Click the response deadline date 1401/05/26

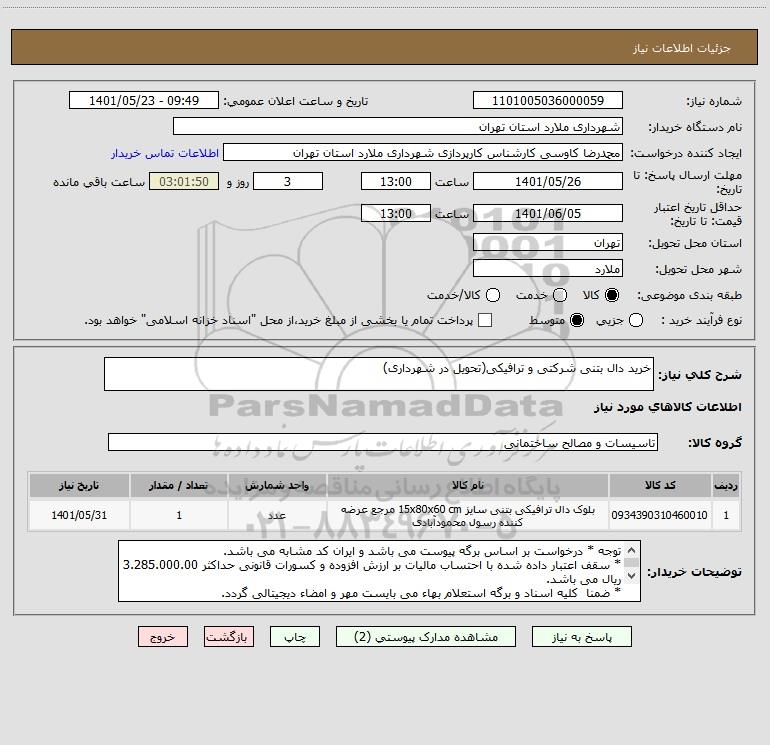(x=548, y=181)
